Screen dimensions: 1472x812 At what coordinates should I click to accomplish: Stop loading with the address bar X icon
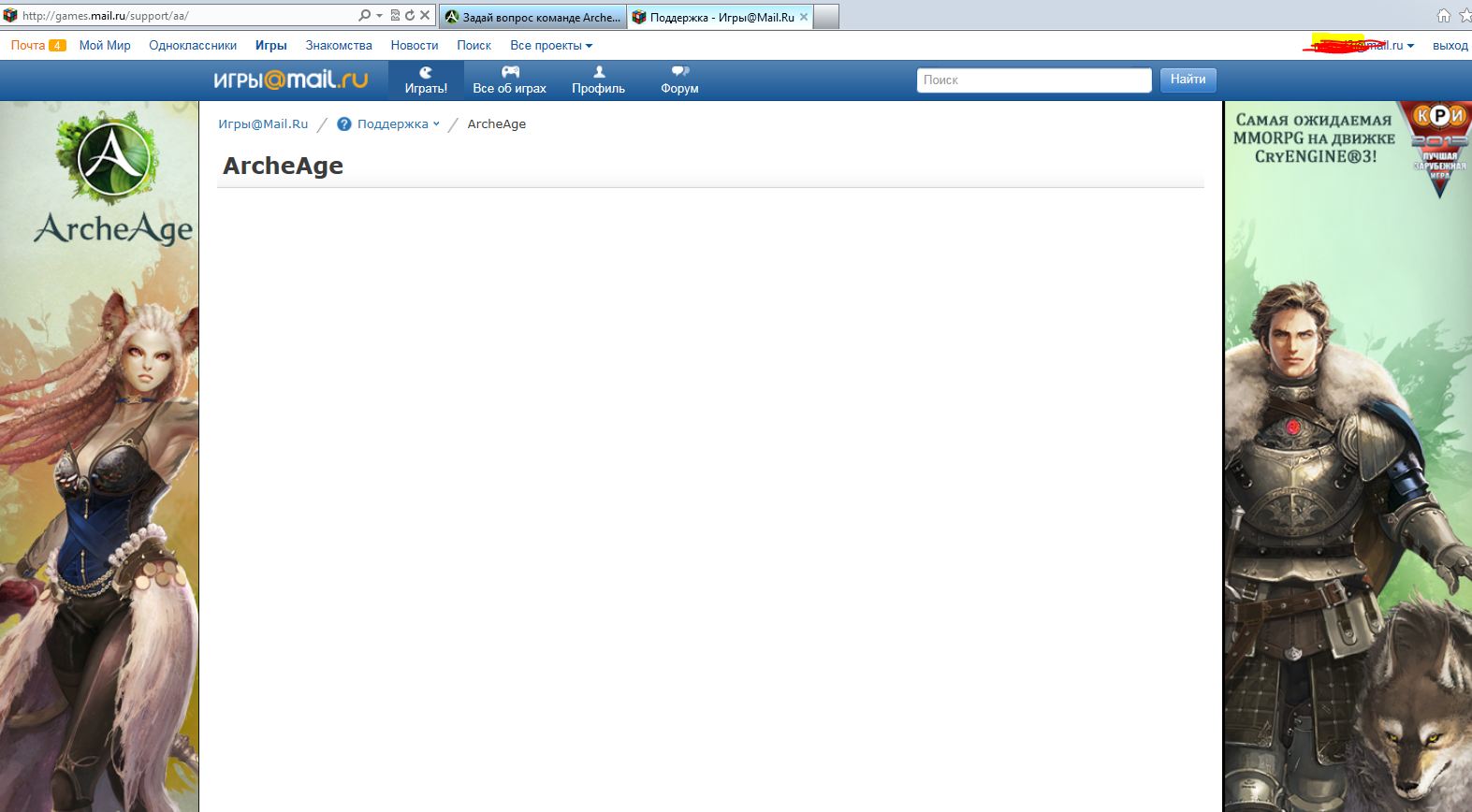pyautogui.click(x=424, y=15)
